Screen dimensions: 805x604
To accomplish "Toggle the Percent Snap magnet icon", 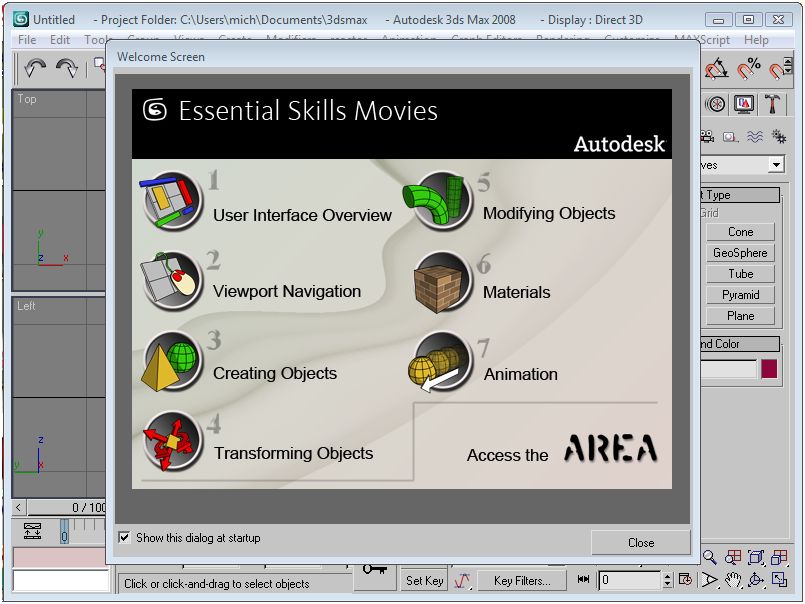I will click(749, 68).
